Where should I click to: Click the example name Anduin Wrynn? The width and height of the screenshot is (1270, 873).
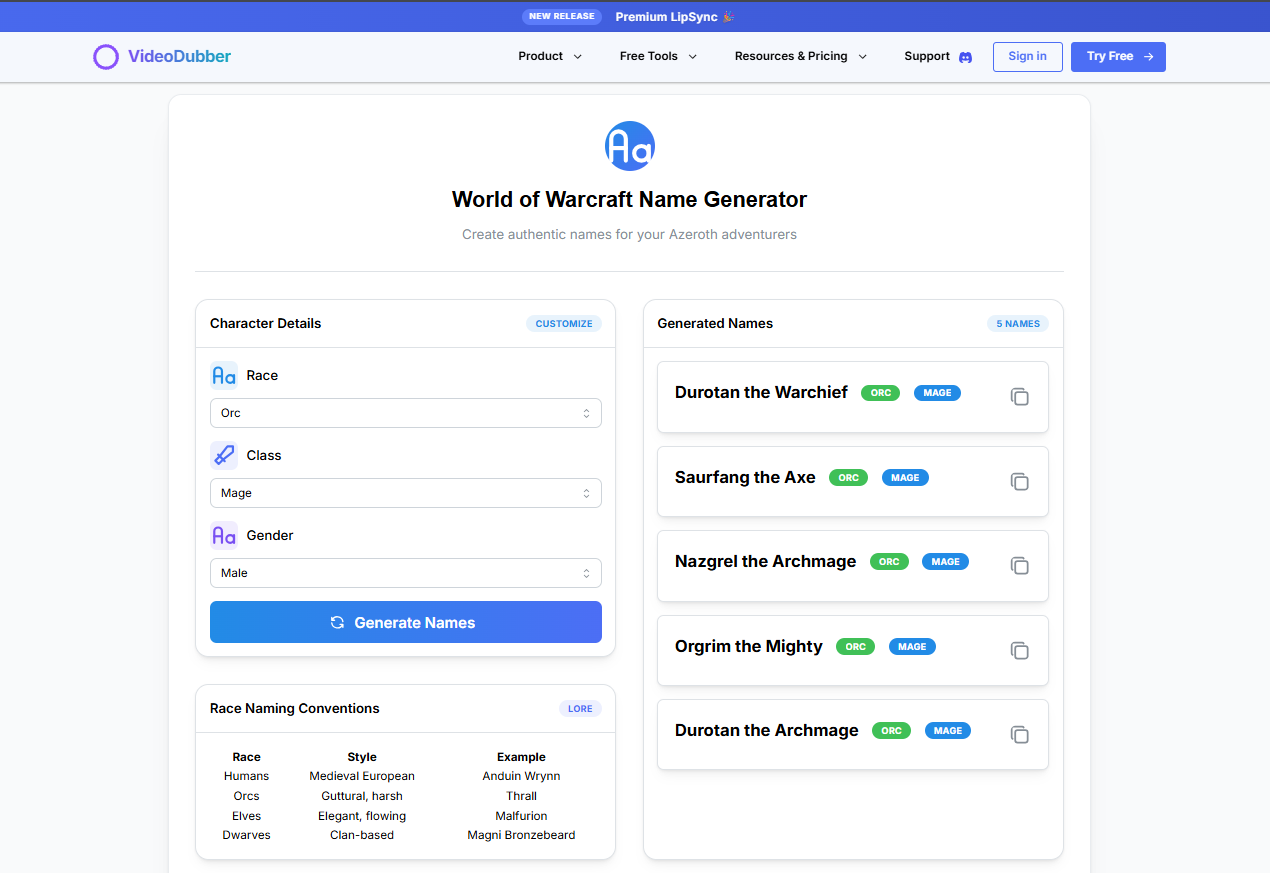[521, 776]
